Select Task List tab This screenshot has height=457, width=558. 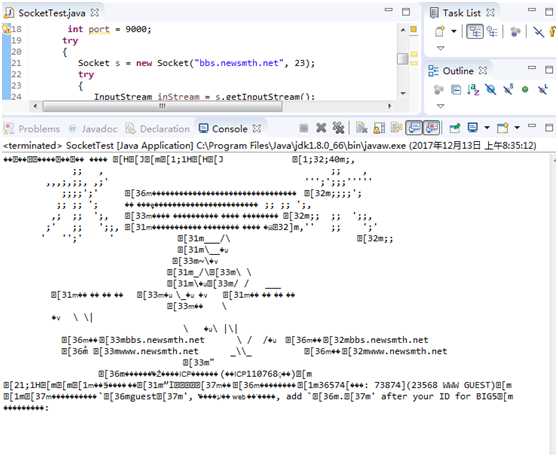(x=456, y=13)
